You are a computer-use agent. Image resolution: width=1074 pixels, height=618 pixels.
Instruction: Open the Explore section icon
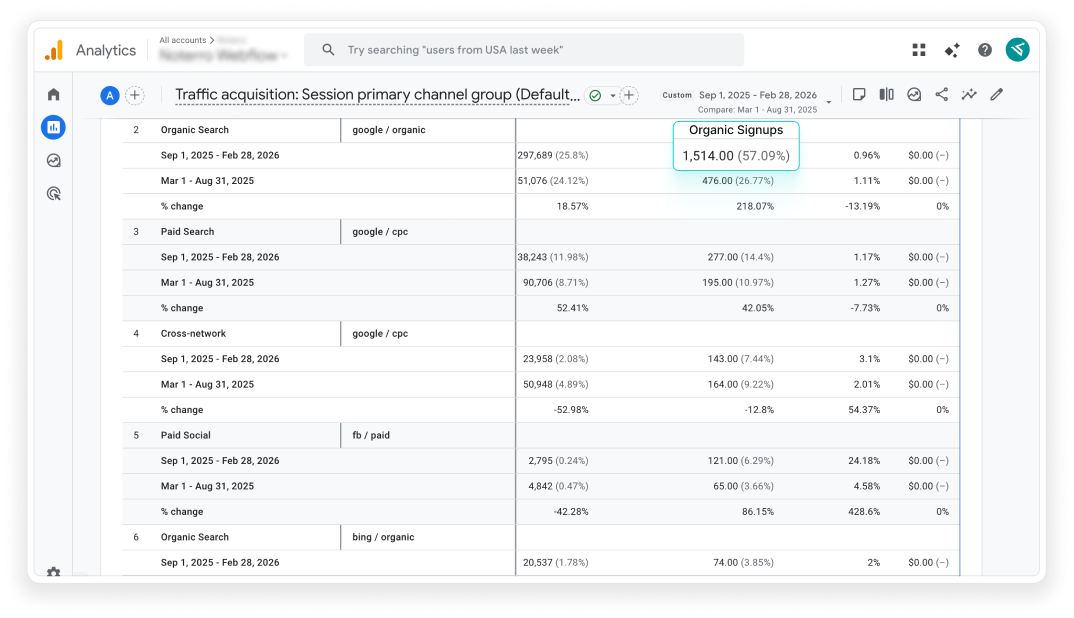click(x=54, y=160)
